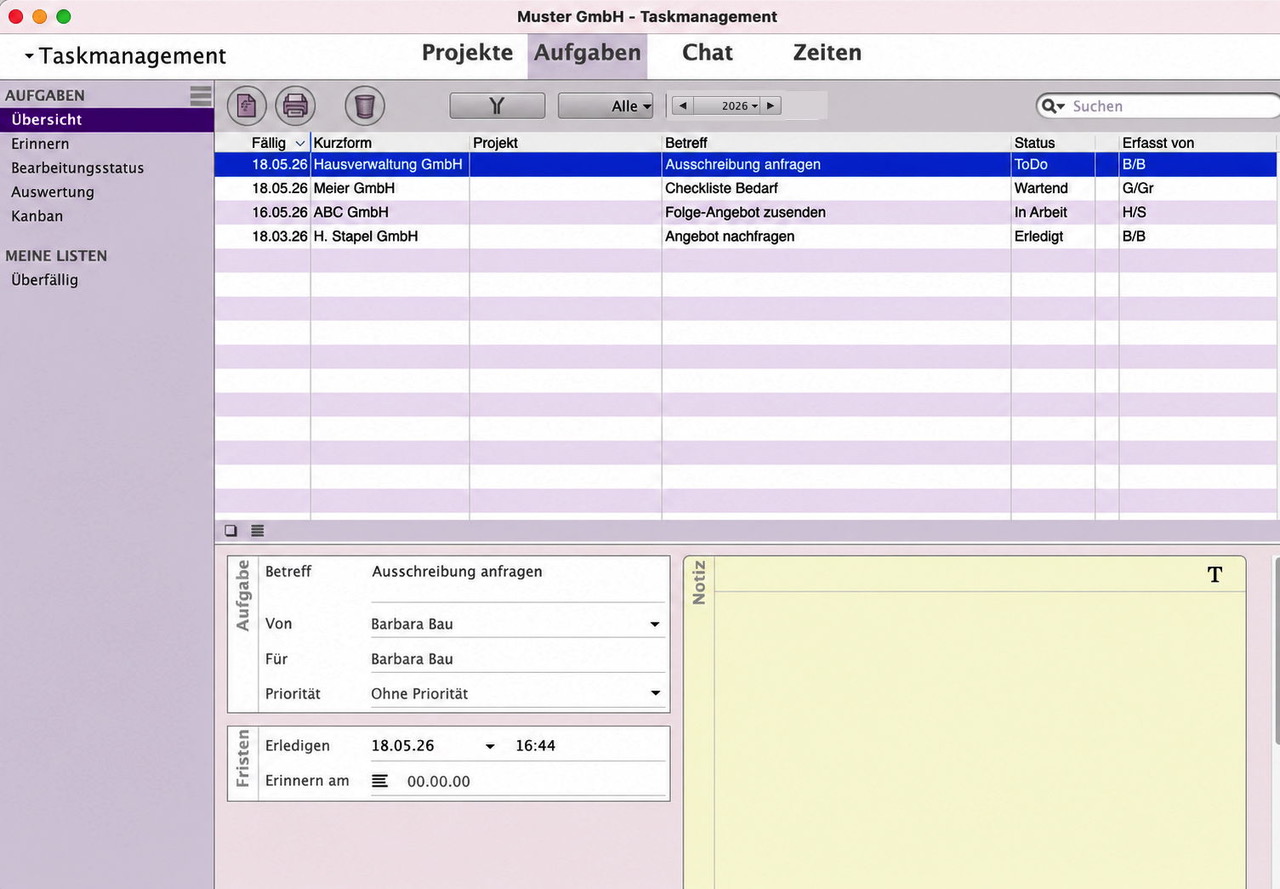Viewport: 1280px width, 889px height.
Task: Print the task list
Action: tap(295, 105)
